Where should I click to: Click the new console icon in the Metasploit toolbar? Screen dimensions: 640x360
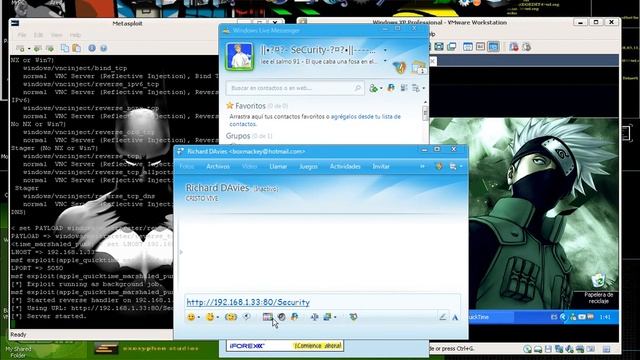pyautogui.click(x=20, y=48)
